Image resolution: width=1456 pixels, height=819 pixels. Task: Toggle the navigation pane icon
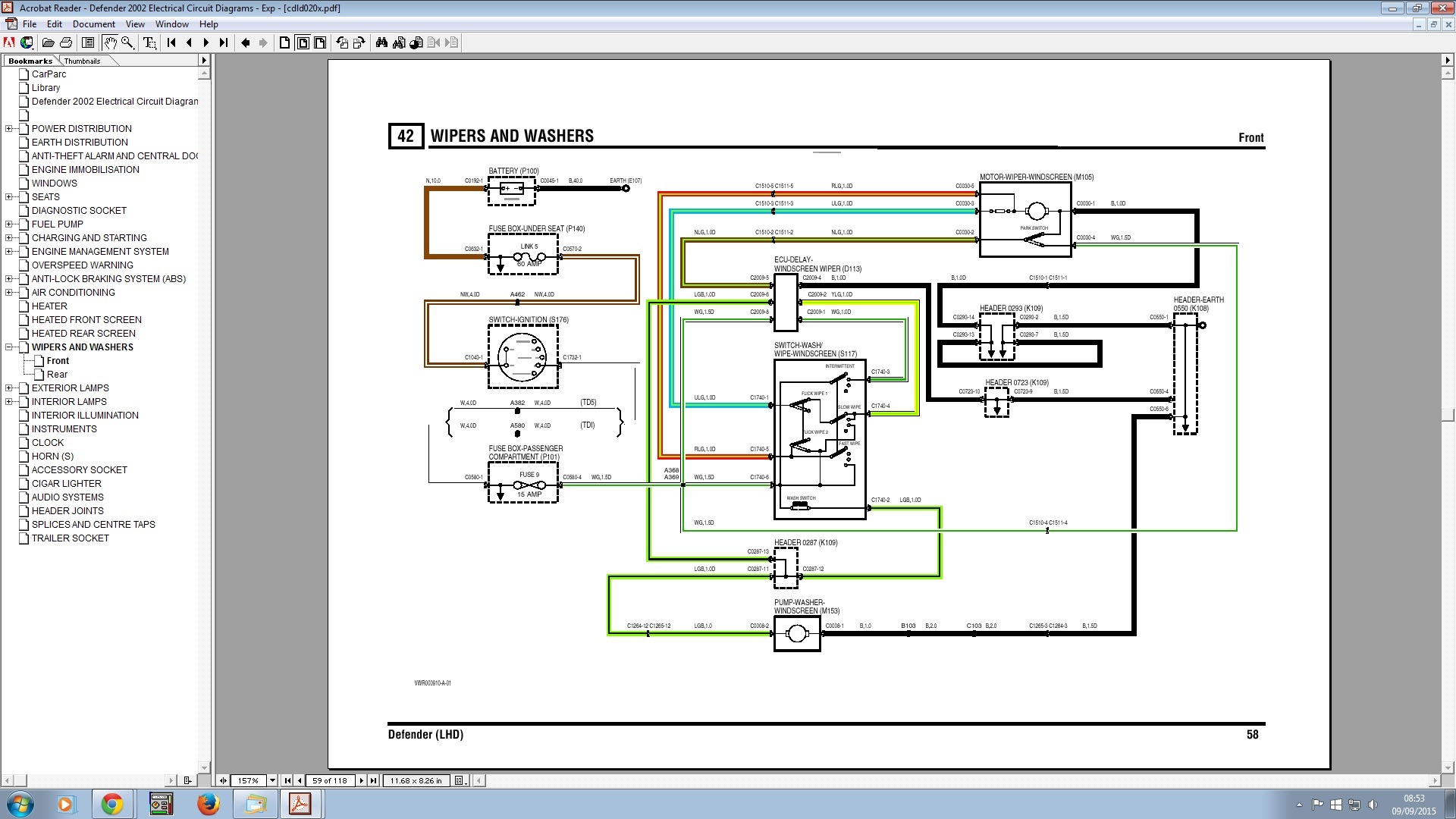tap(88, 43)
